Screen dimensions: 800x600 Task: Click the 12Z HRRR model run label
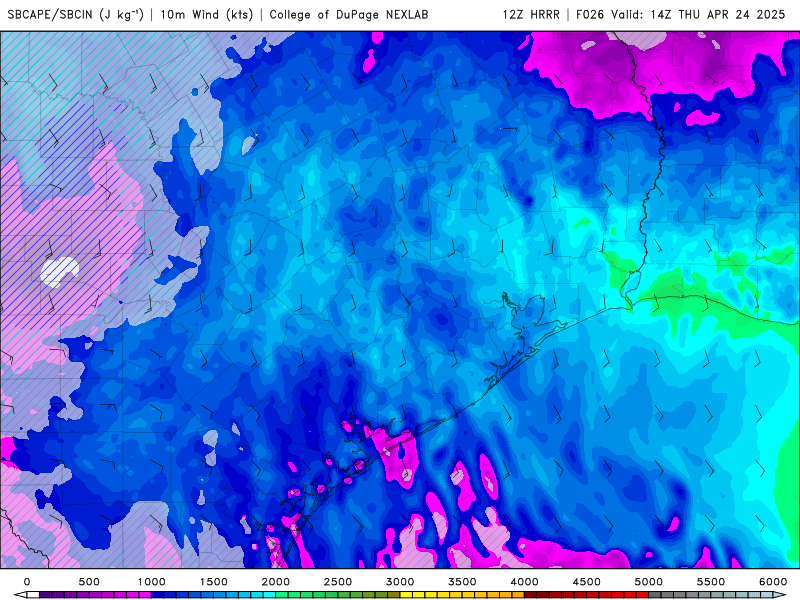click(x=531, y=14)
